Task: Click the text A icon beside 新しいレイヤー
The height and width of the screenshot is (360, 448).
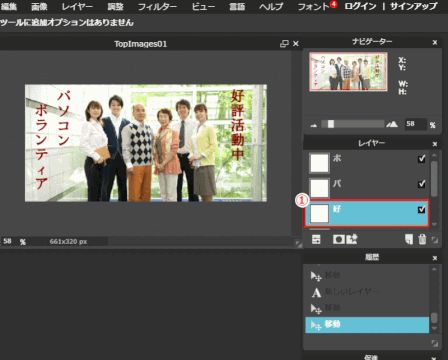Action: click(x=316, y=292)
